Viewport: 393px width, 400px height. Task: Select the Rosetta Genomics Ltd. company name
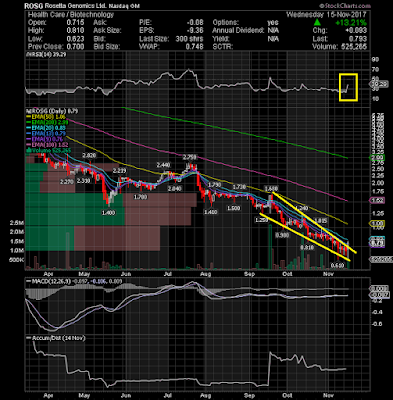[x=76, y=6]
